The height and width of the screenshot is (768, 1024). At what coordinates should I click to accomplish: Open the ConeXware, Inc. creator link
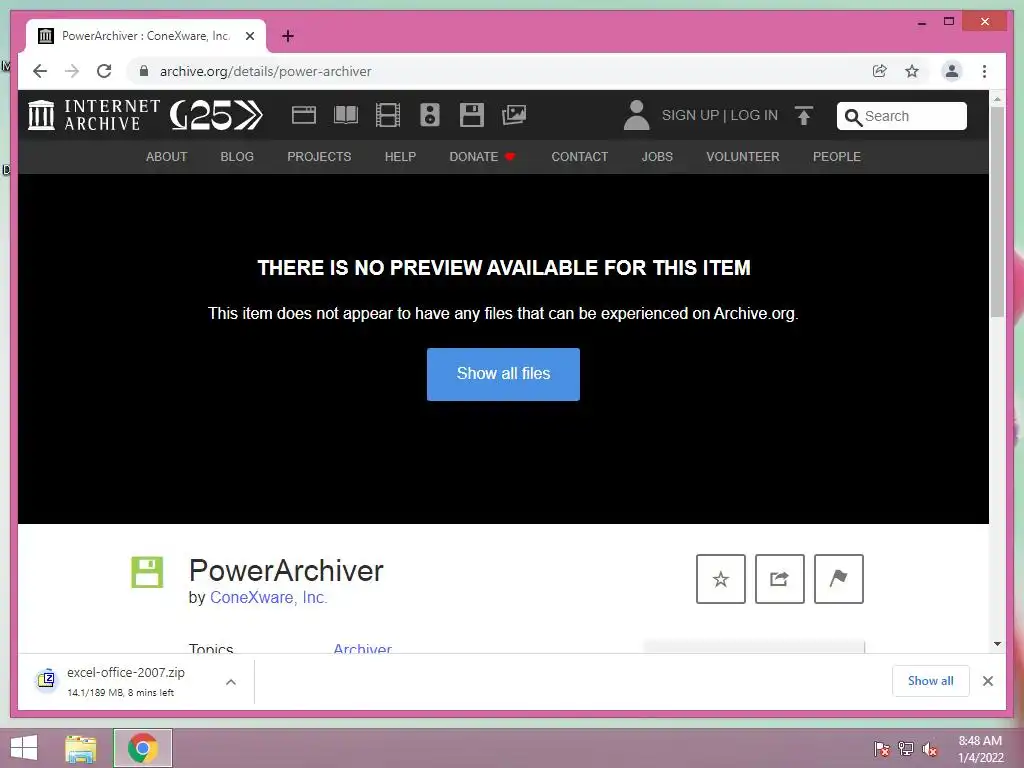click(268, 598)
